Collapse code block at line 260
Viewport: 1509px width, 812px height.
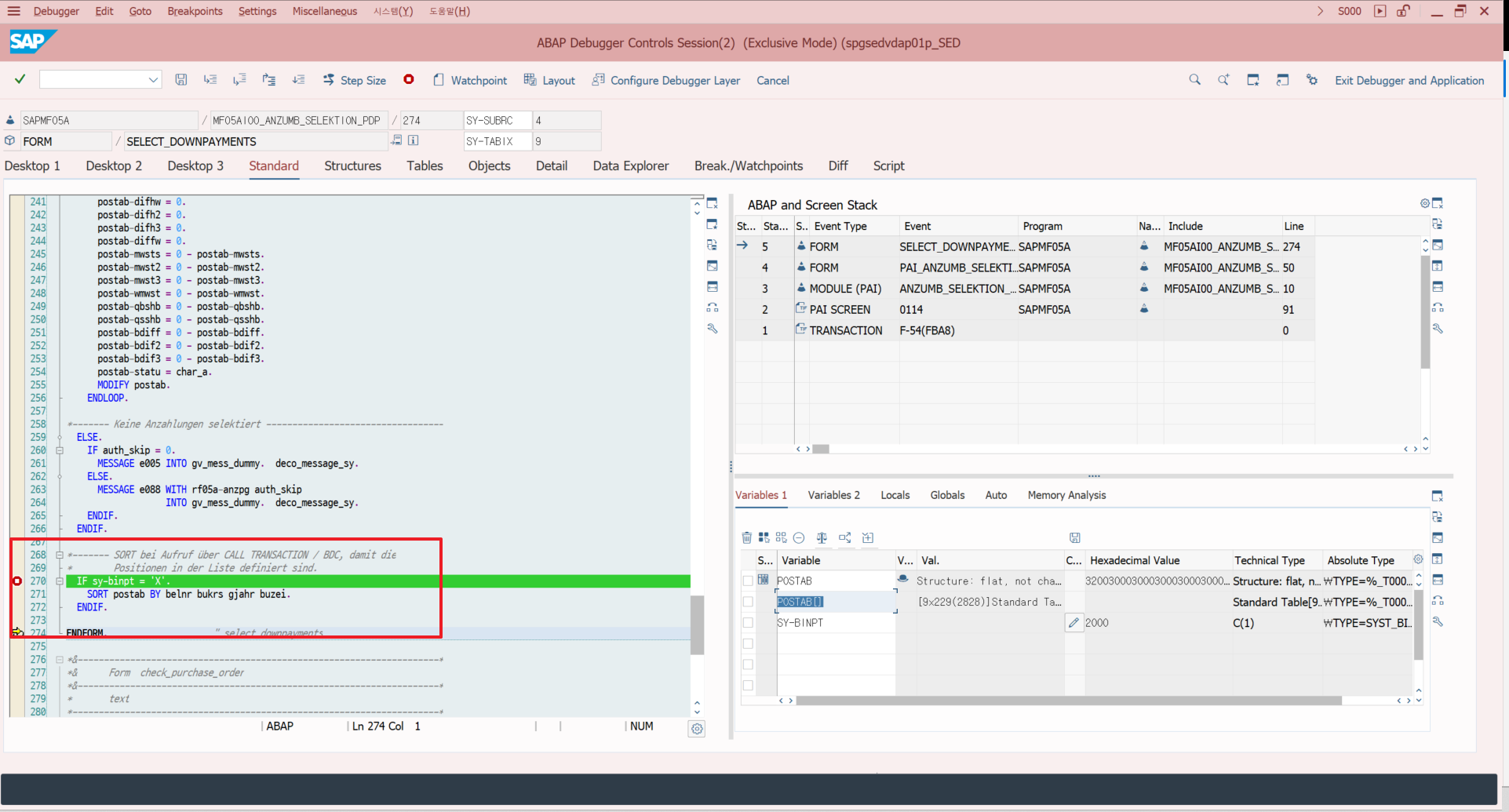coord(60,450)
